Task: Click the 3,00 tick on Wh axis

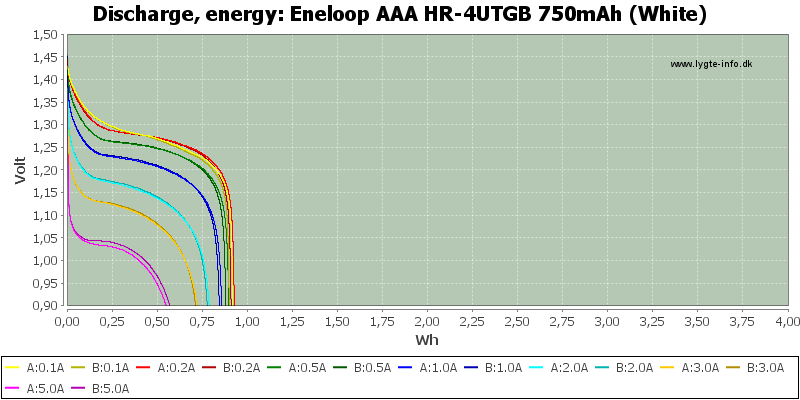Action: coord(608,320)
